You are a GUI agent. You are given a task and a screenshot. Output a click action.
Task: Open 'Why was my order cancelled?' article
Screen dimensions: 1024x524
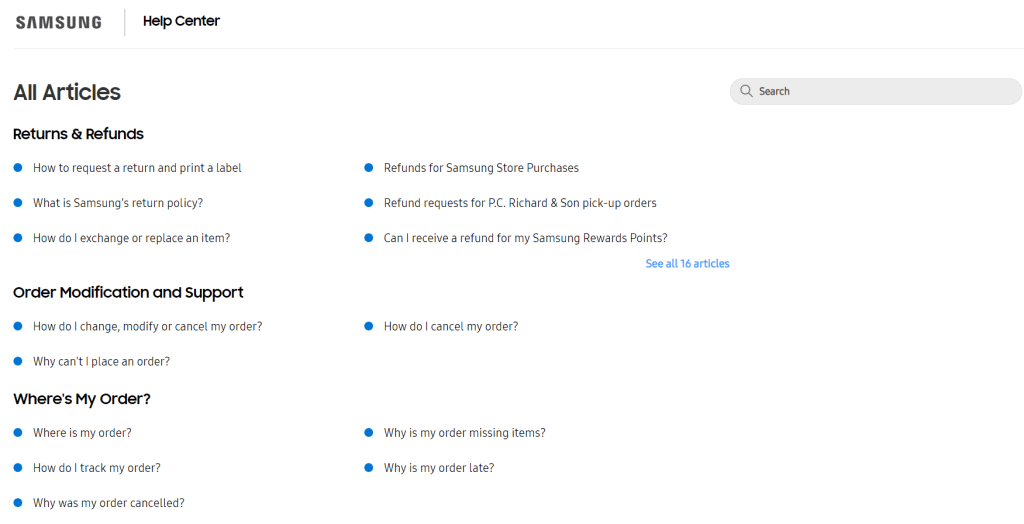tap(109, 503)
